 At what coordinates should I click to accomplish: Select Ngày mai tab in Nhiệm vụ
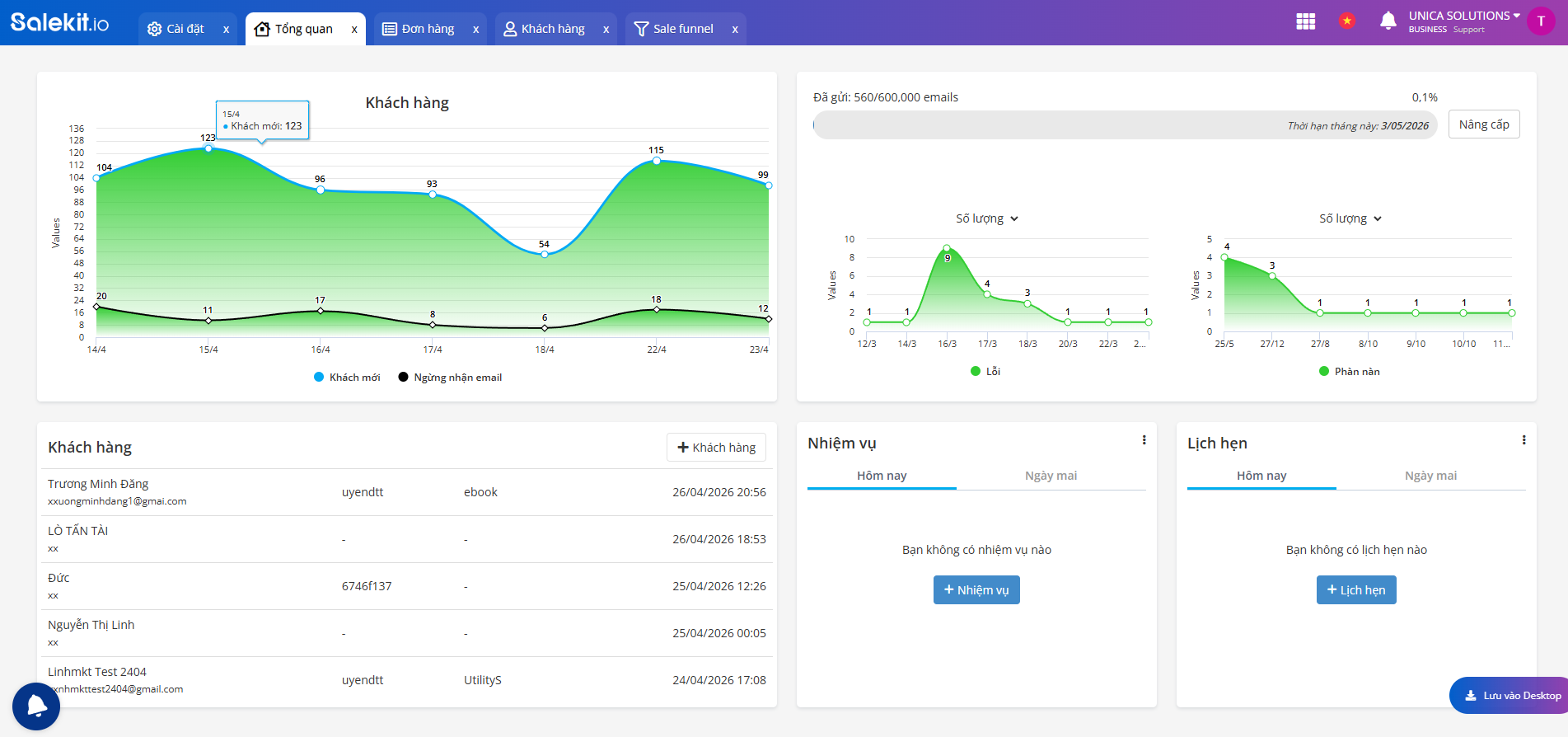1051,476
